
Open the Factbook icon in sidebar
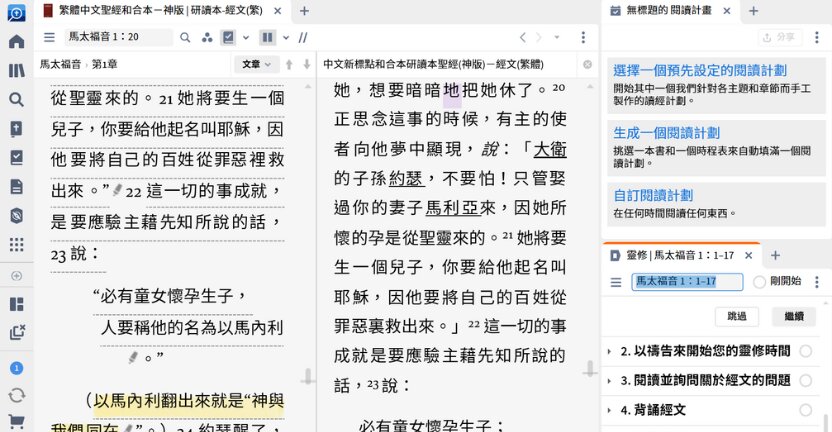[16, 128]
